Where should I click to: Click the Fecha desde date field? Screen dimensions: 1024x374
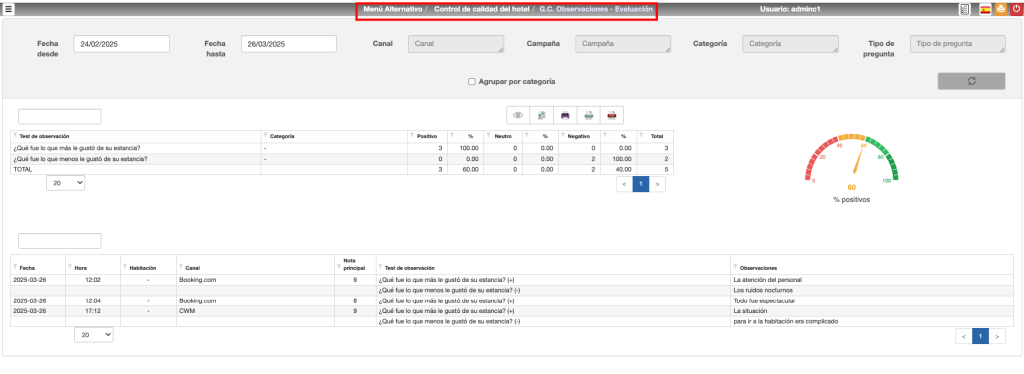tap(121, 44)
